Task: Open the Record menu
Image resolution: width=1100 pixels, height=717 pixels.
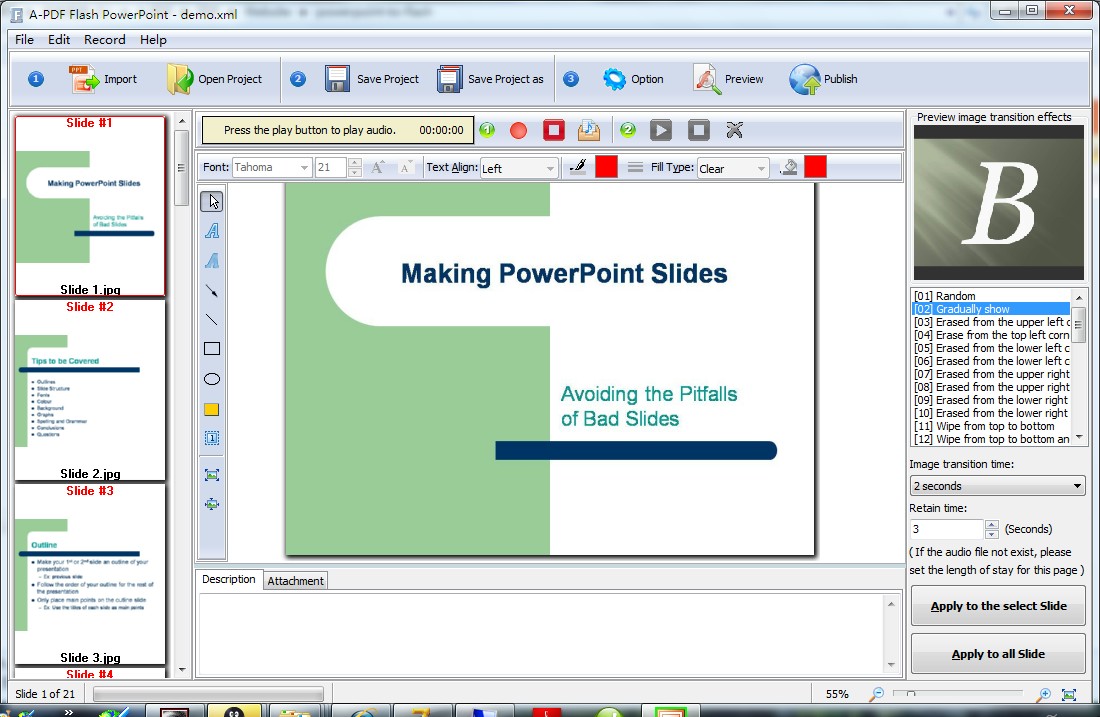Action: 104,40
